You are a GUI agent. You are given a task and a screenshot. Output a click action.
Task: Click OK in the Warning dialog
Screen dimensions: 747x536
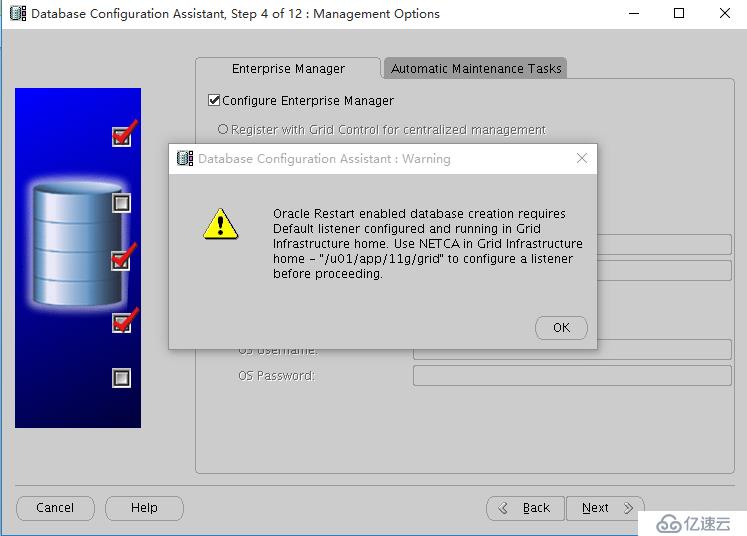(561, 328)
